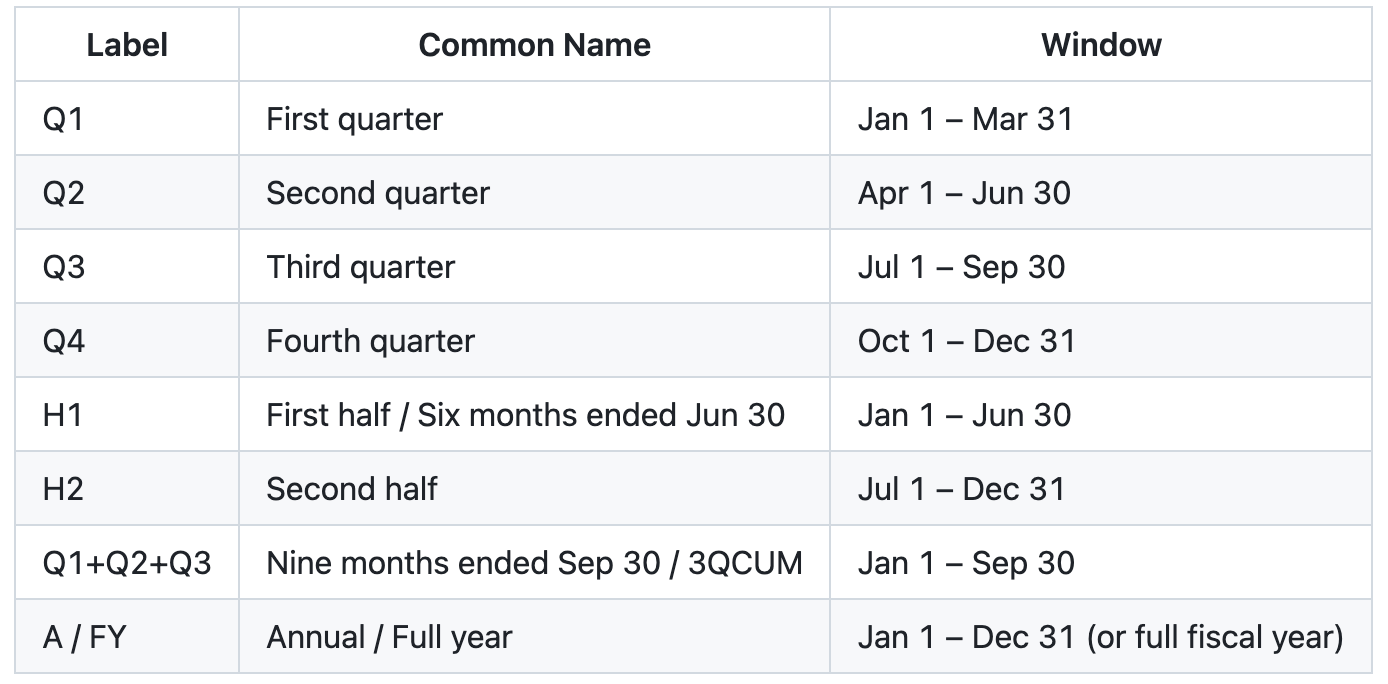Click the Q1+Q2+Q3 label cell
Screen dimensions: 1388x684
pyautogui.click(x=127, y=563)
